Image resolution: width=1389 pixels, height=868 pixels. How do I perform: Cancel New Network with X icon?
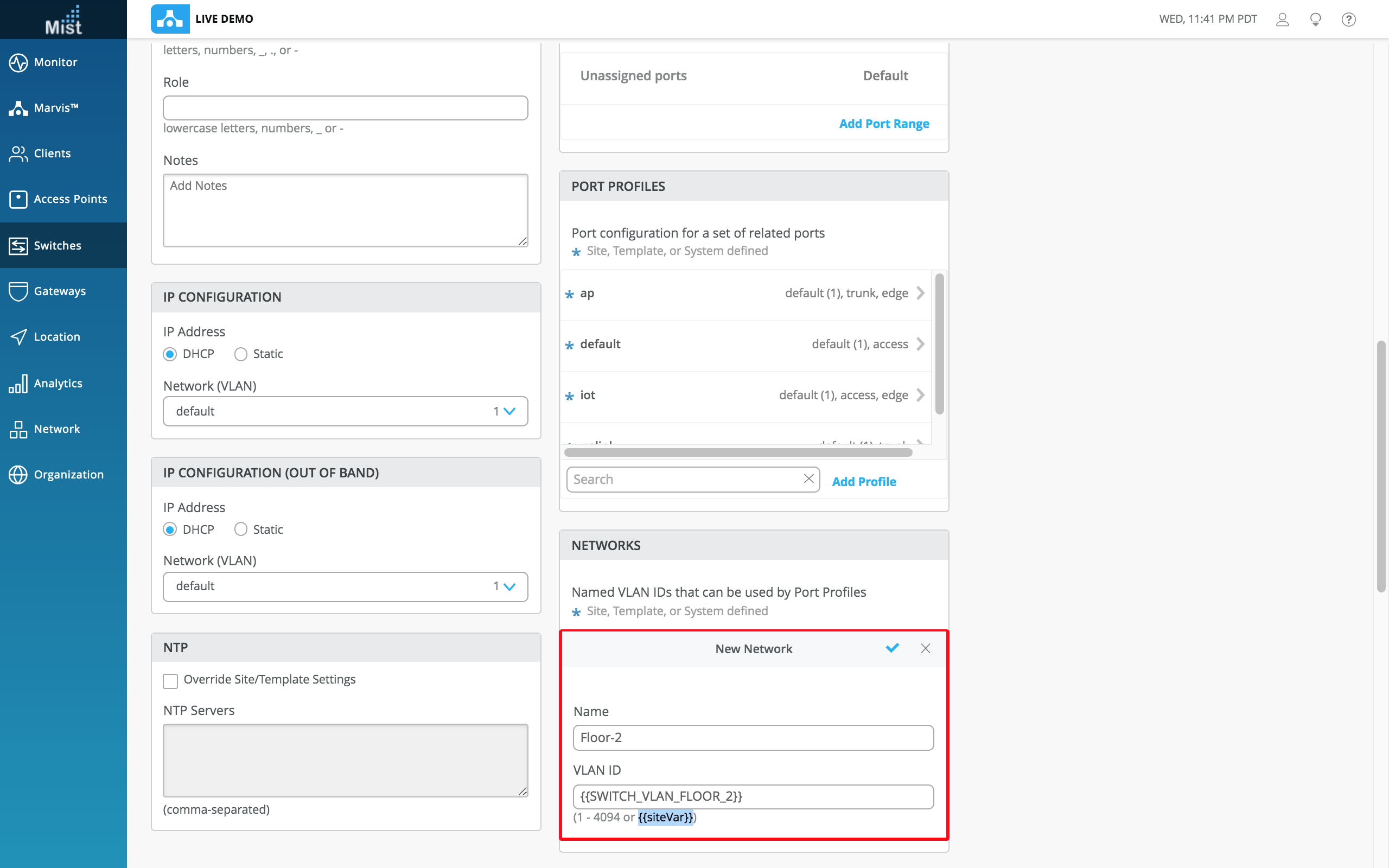pyautogui.click(x=925, y=648)
